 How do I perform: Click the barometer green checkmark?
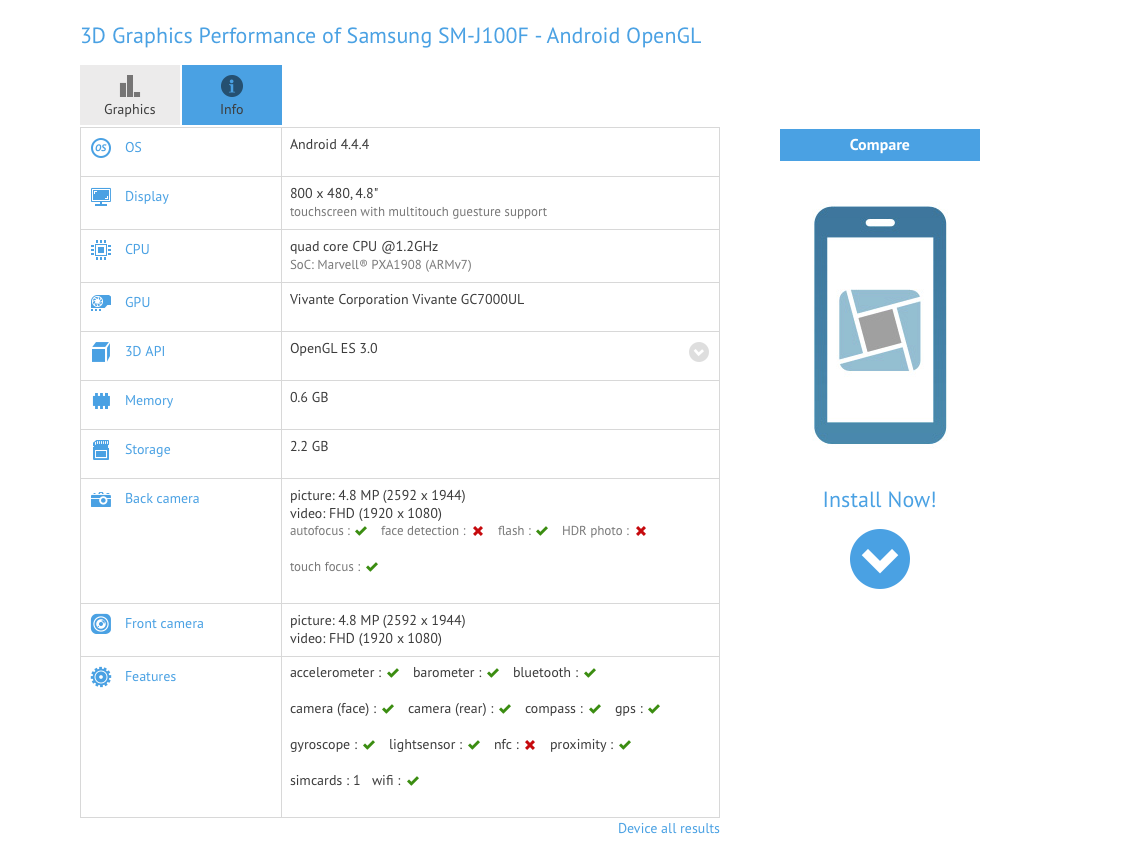(x=493, y=673)
